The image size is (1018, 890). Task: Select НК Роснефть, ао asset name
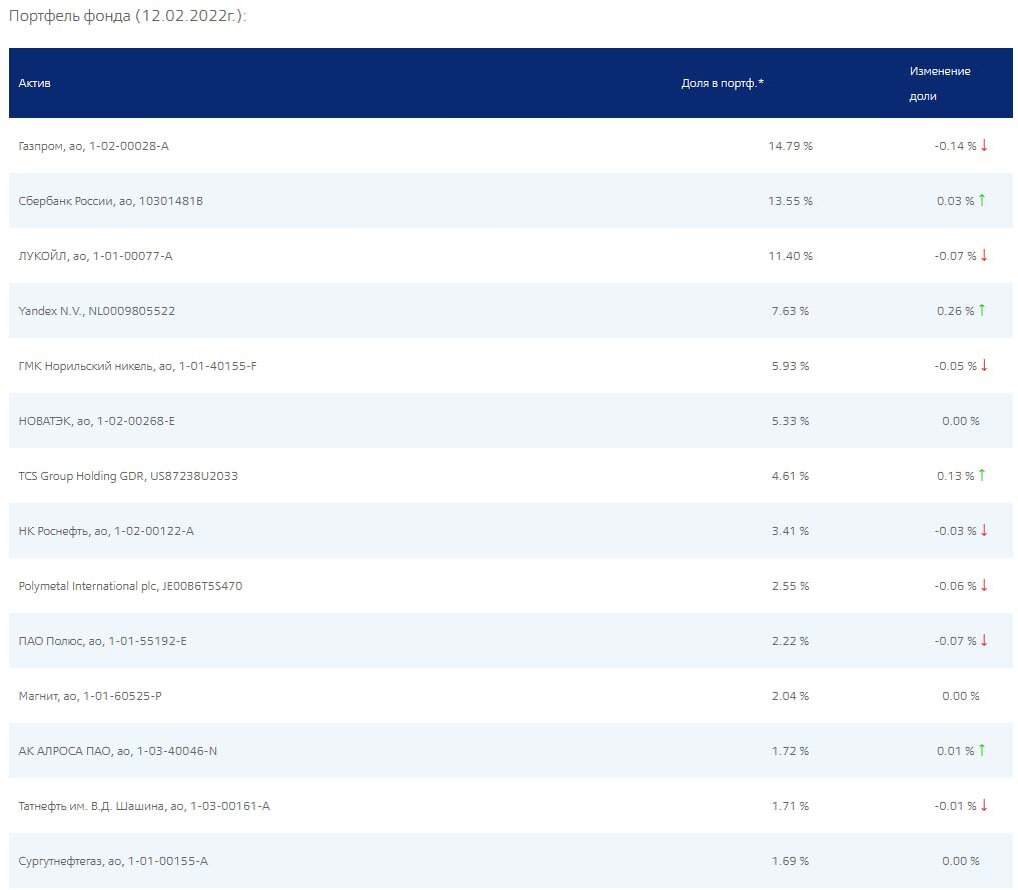click(106, 531)
